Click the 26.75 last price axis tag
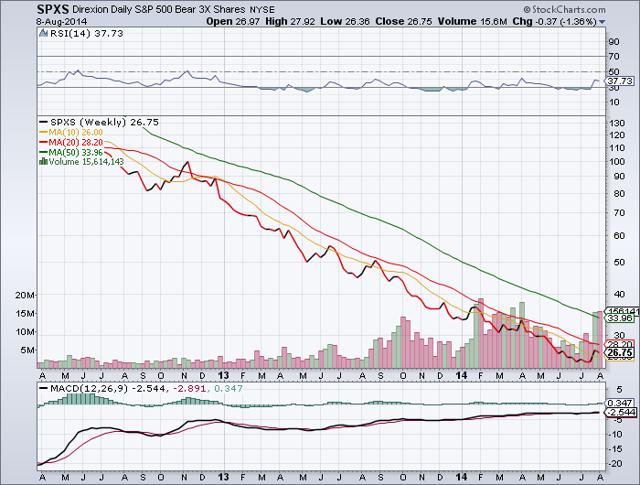 point(620,353)
